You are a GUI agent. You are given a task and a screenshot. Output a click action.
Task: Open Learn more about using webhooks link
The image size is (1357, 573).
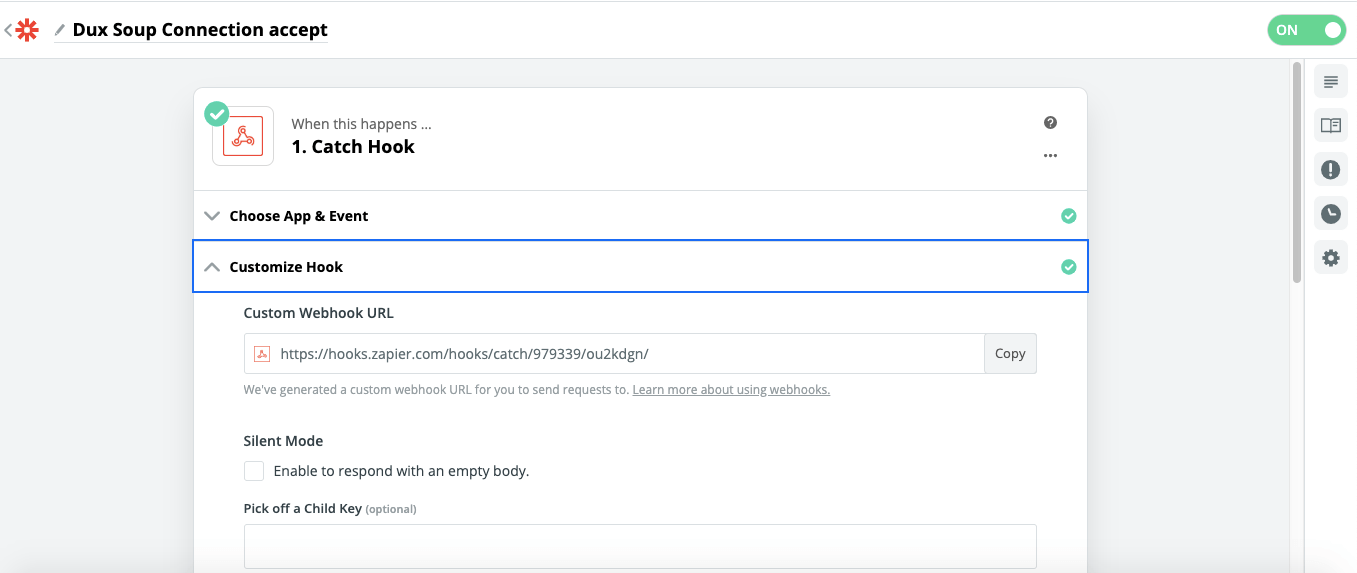pos(731,390)
